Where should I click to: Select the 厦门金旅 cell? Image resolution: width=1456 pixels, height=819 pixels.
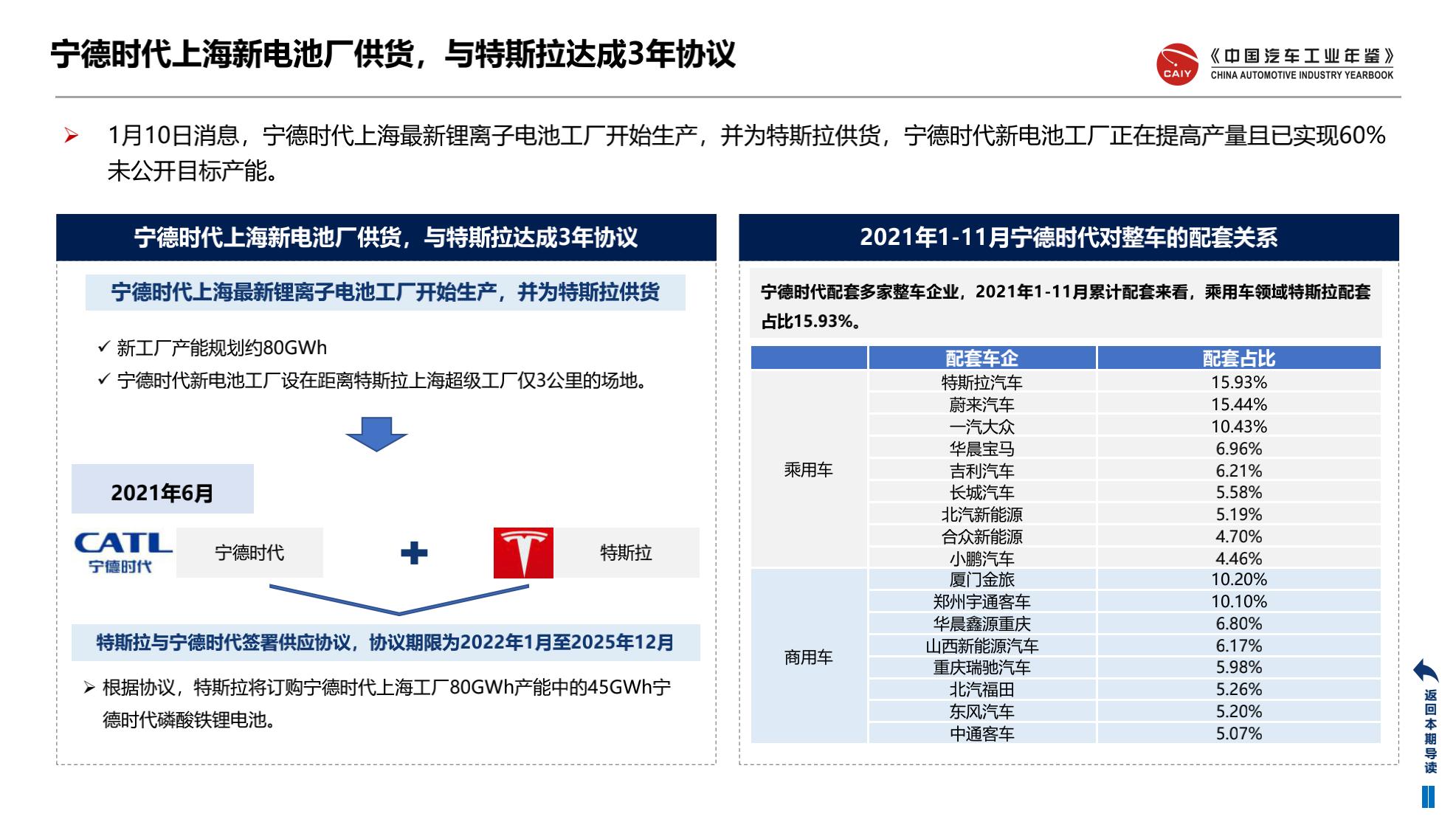[982, 579]
